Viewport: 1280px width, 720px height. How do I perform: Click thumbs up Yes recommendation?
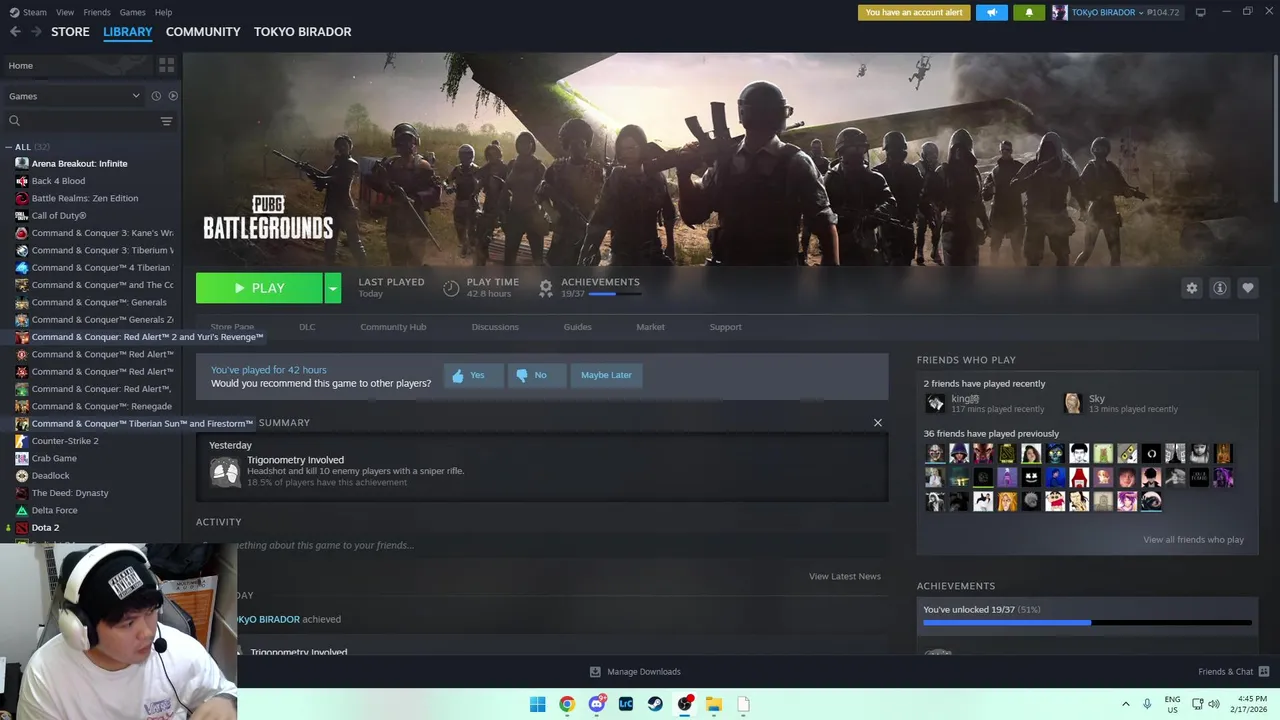tap(473, 375)
